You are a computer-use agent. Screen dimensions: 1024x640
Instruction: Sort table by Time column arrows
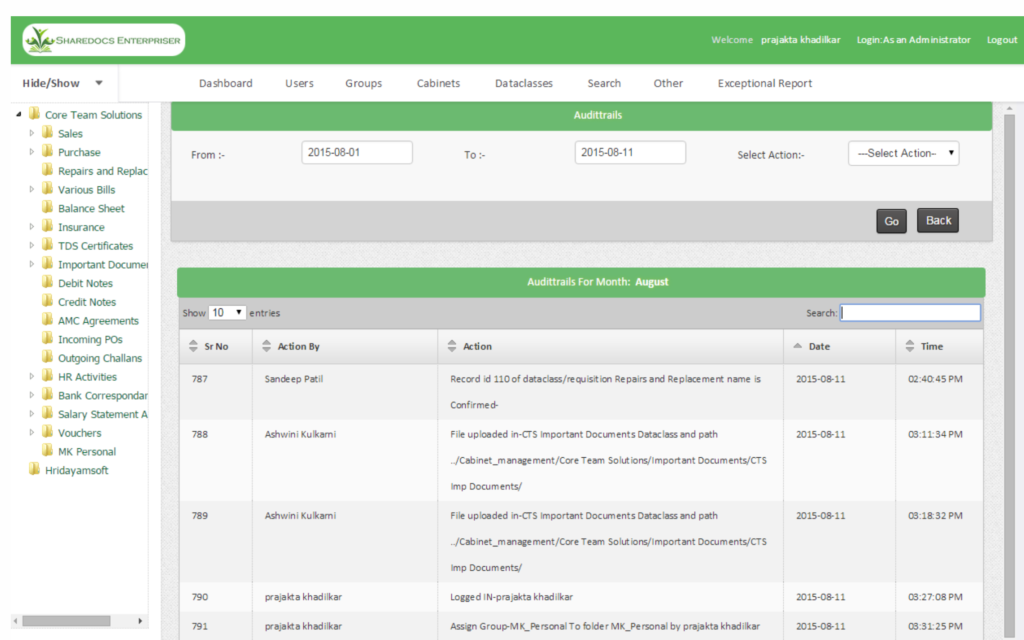(x=910, y=346)
